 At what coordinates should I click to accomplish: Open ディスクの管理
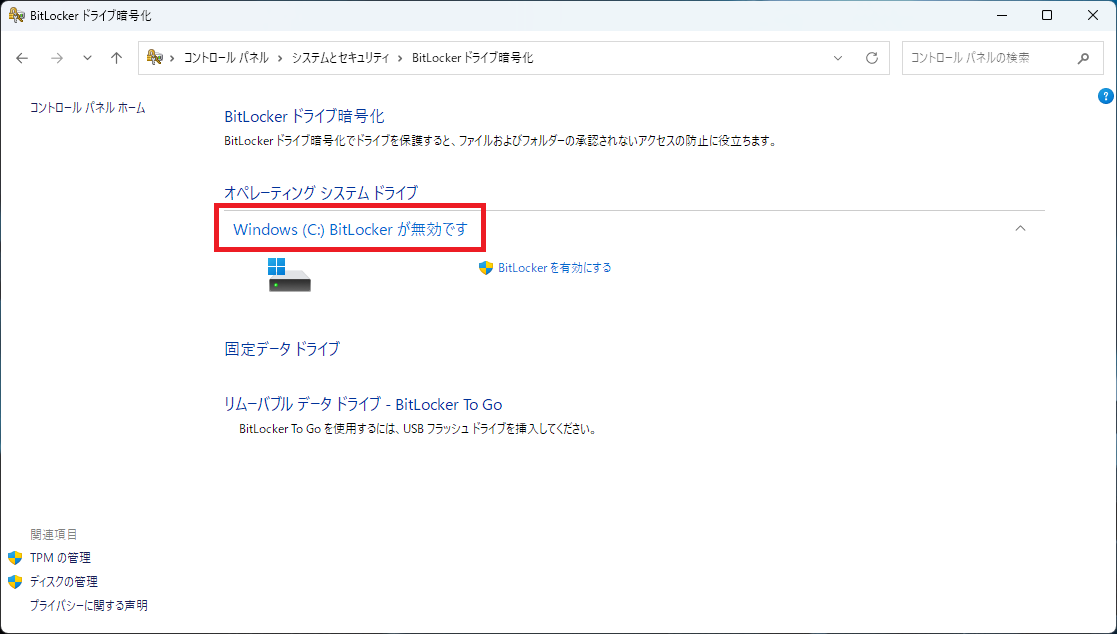pyautogui.click(x=63, y=581)
